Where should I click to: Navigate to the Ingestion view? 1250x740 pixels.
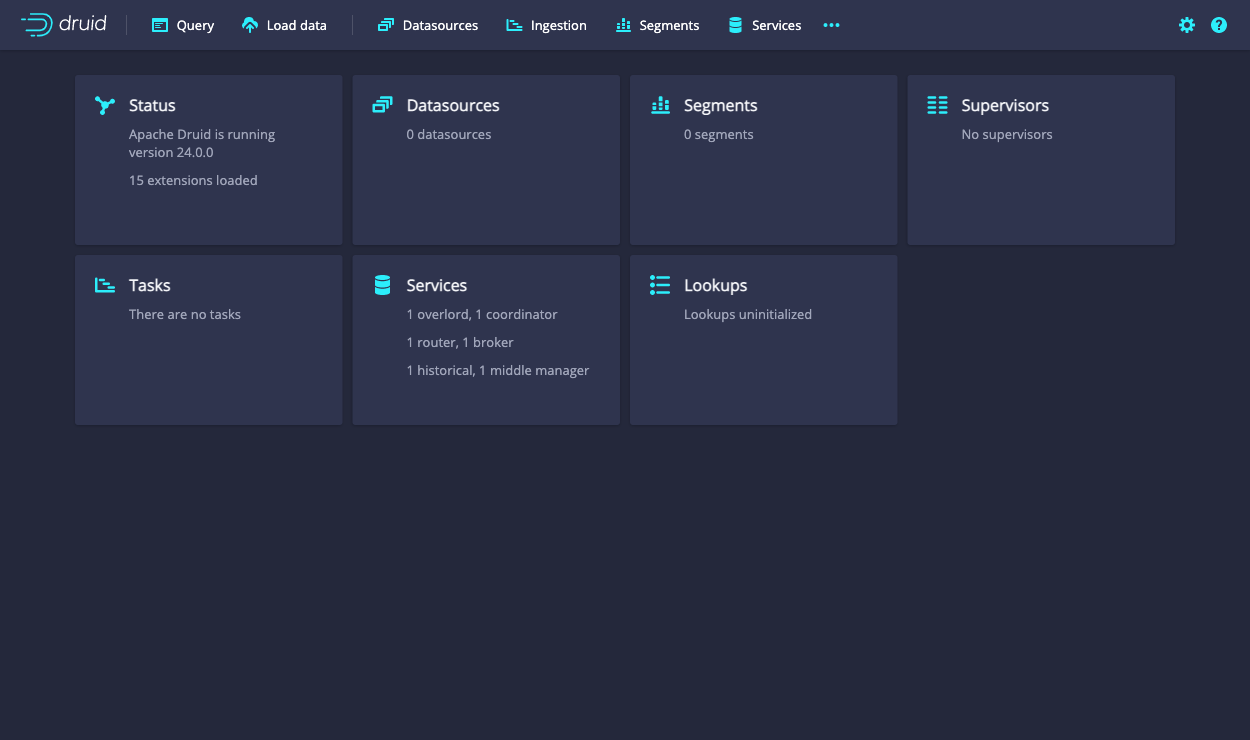coord(546,24)
